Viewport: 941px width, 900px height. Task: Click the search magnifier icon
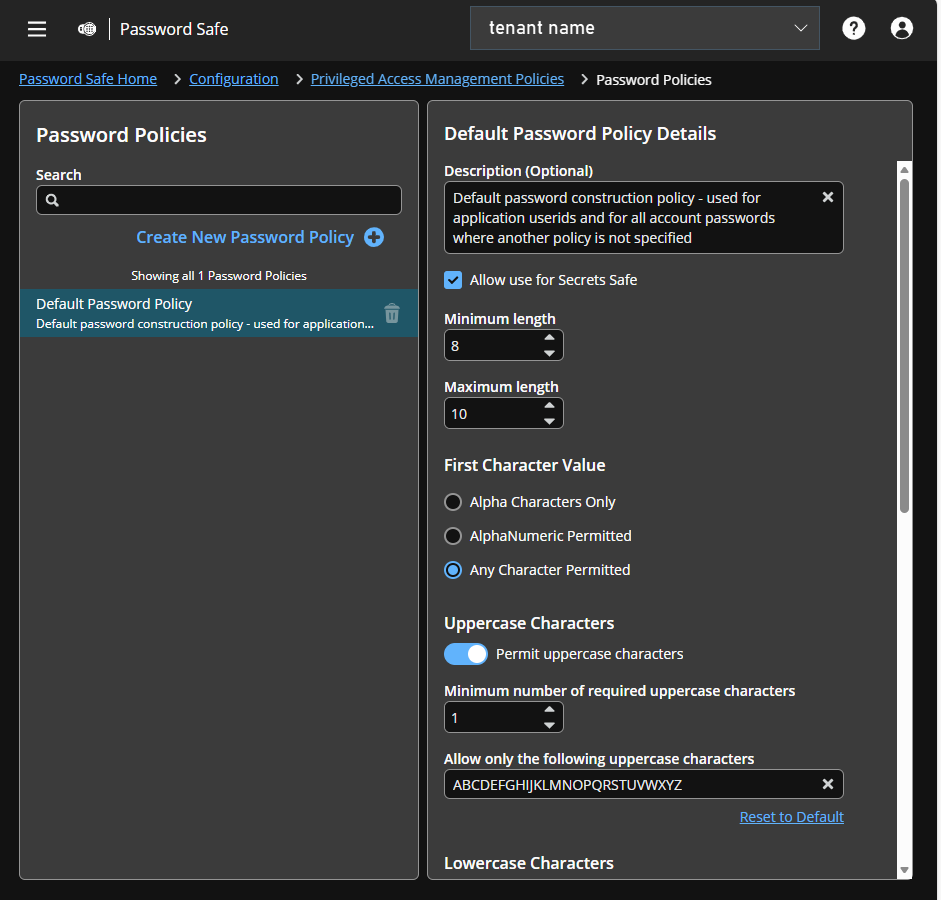click(52, 200)
